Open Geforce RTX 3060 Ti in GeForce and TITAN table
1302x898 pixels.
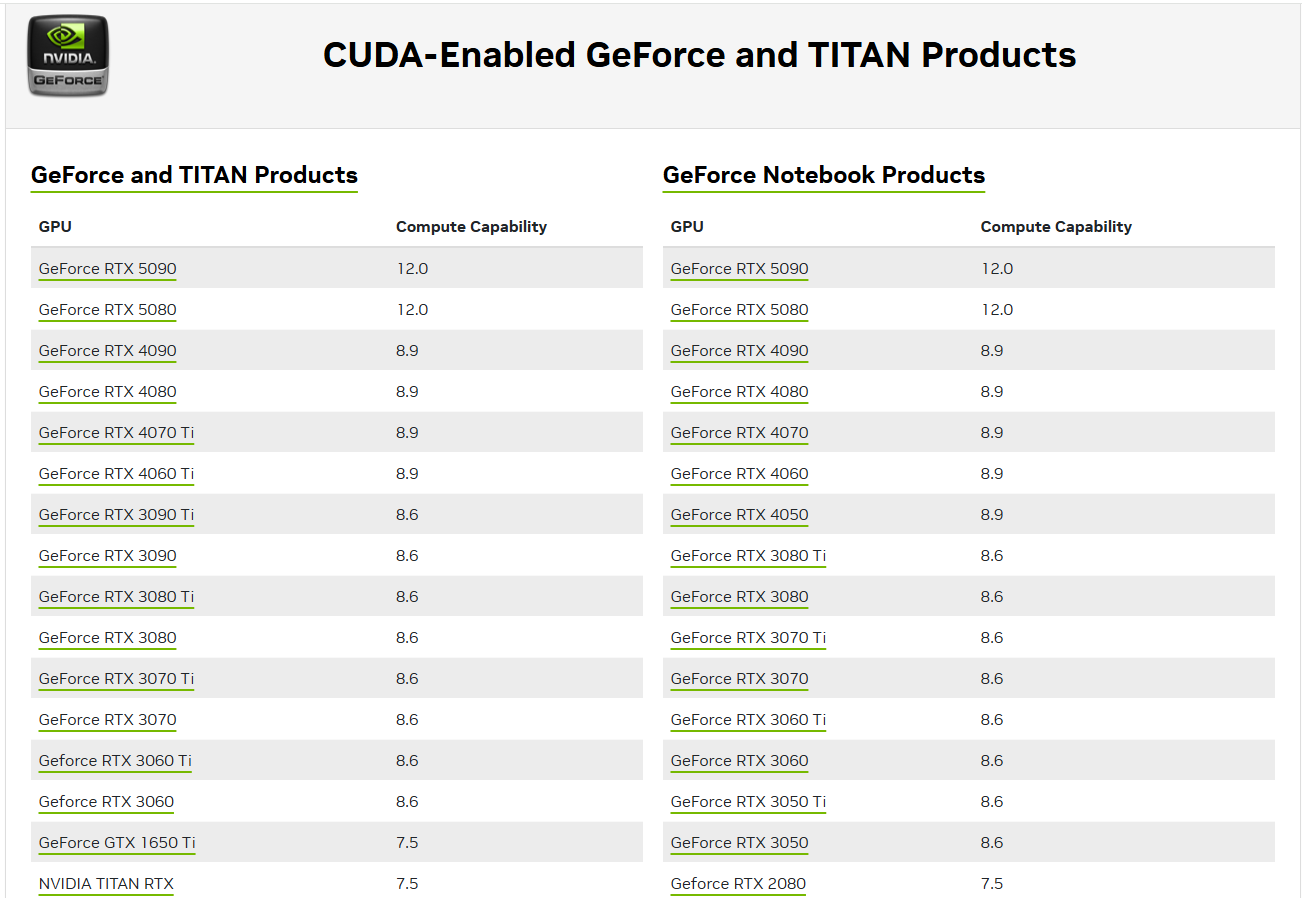(115, 760)
